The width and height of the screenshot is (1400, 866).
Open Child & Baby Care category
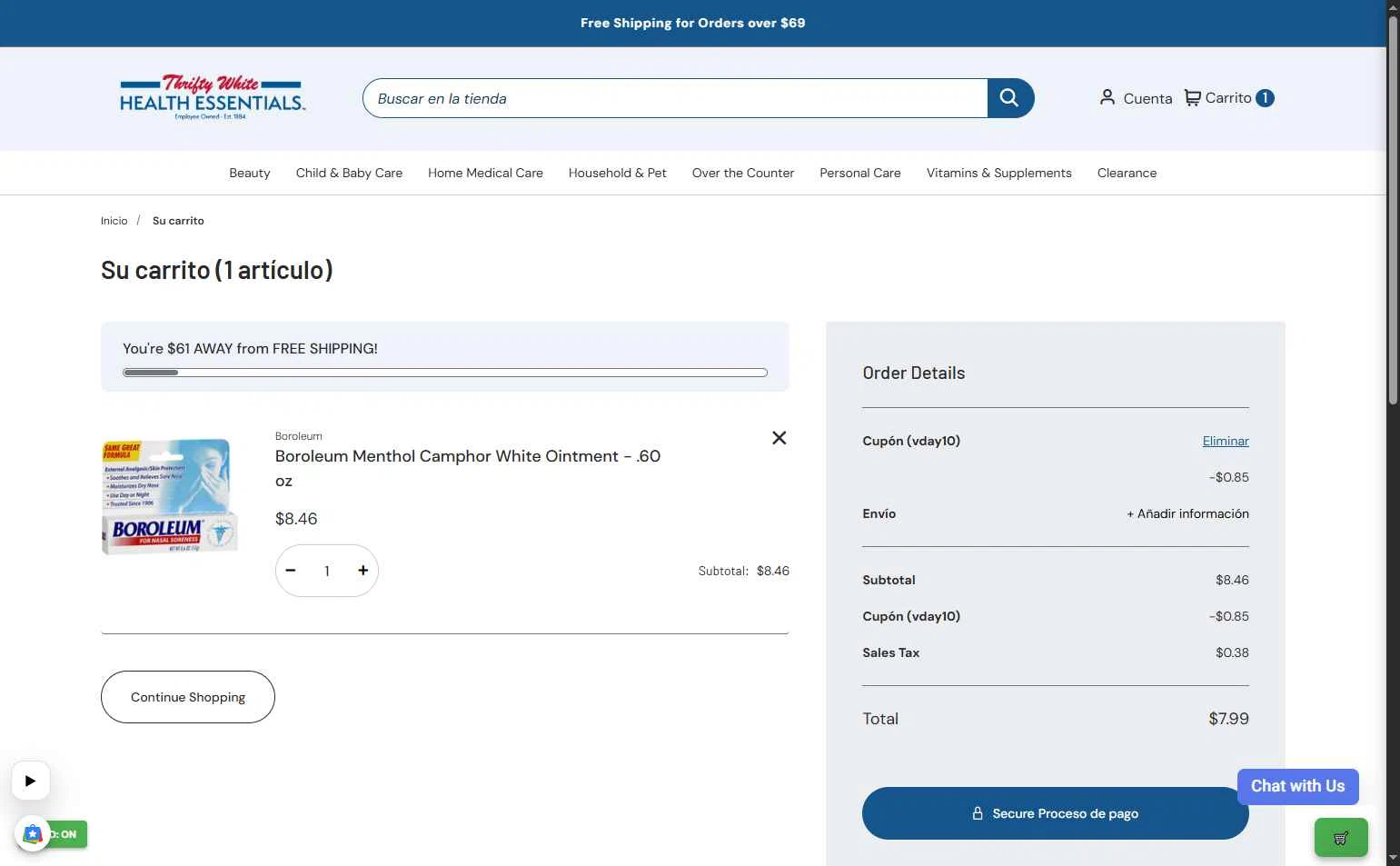pos(349,173)
